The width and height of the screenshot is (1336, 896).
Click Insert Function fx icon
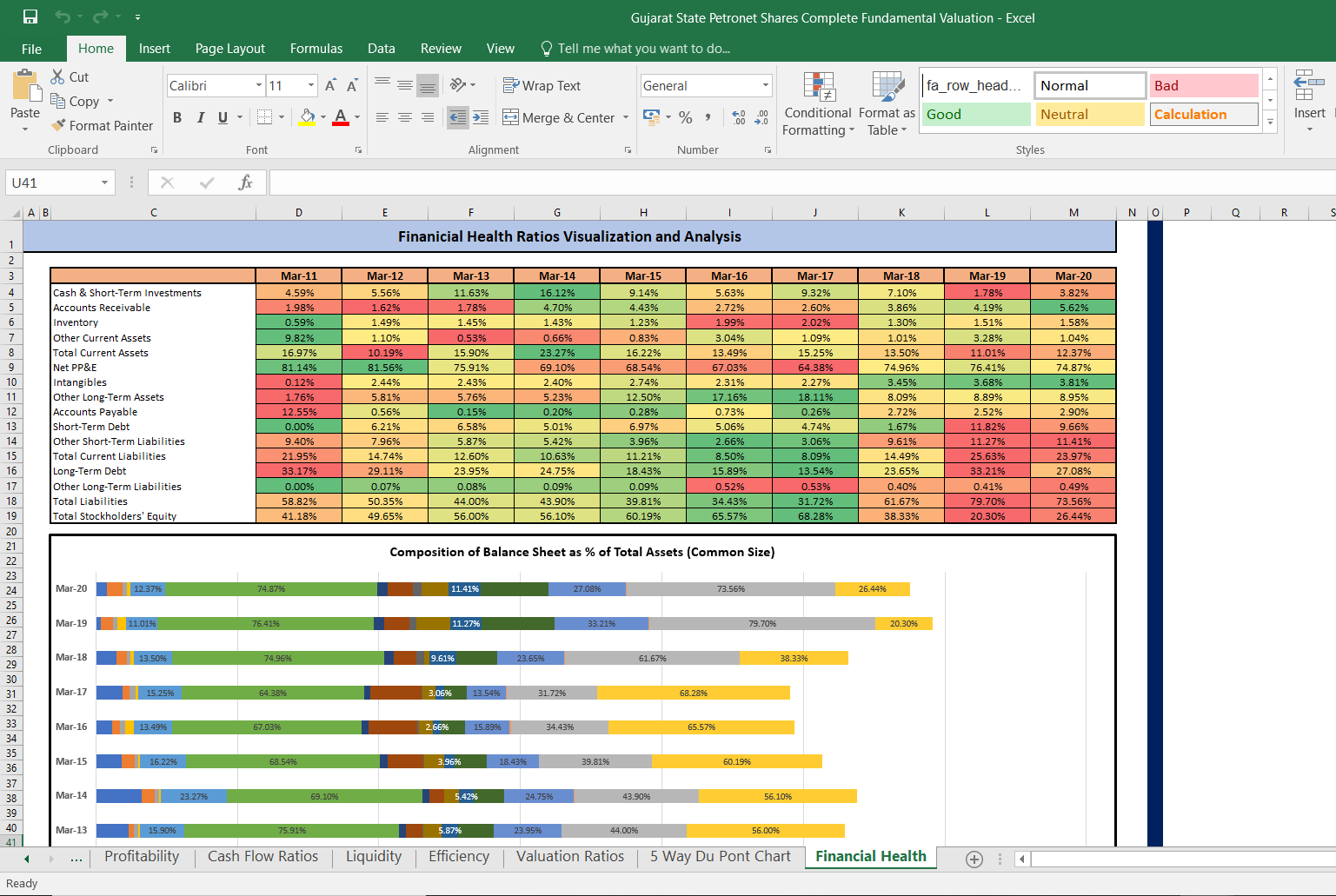point(245,183)
